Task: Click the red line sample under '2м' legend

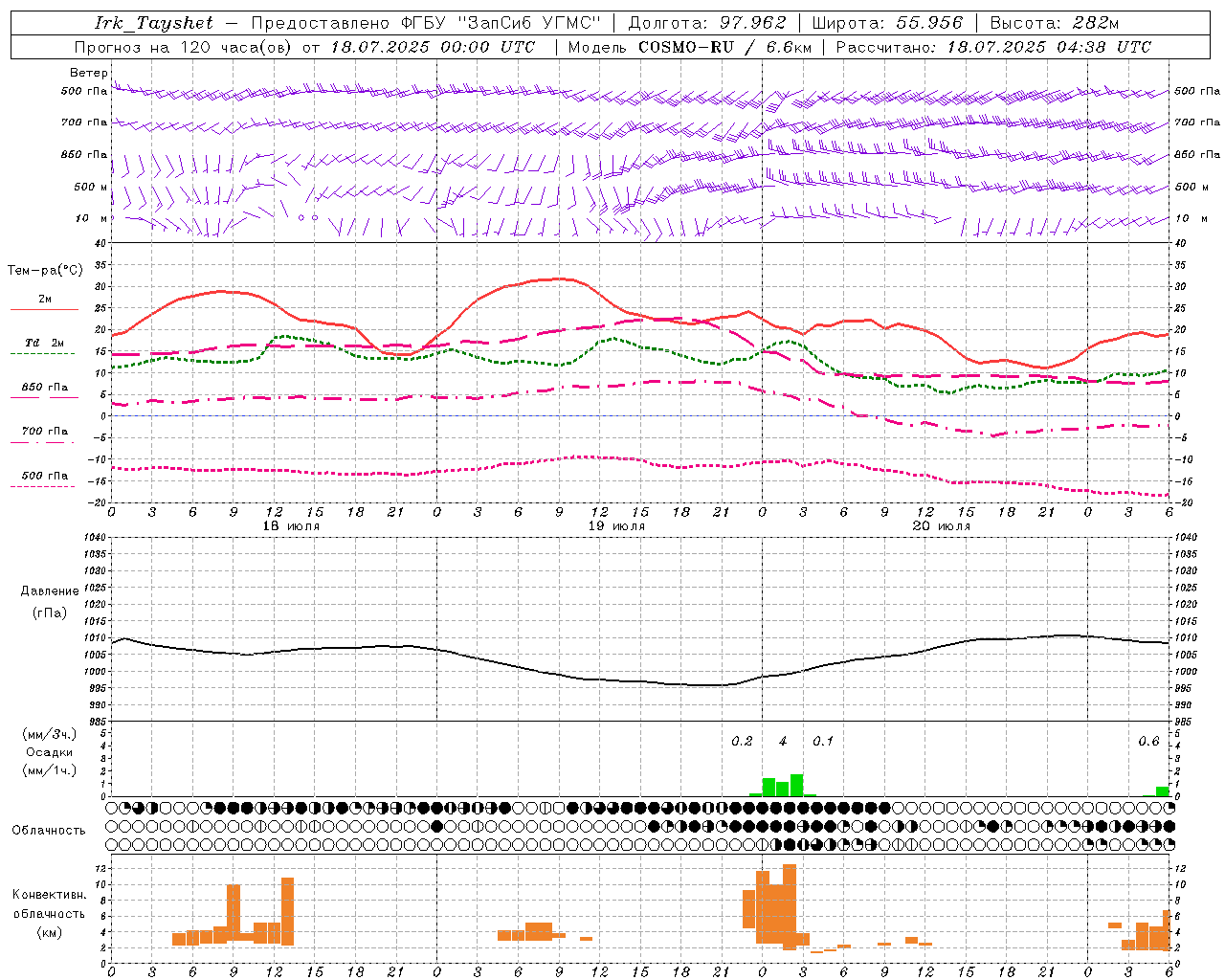Action: click(x=44, y=310)
